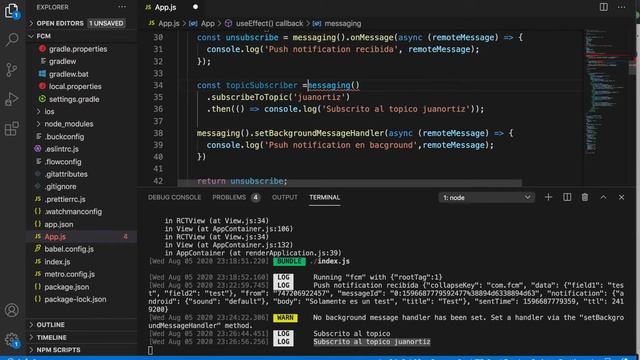The height and width of the screenshot is (360, 640).
Task: Open metro.config.js file
Action: (x=69, y=274)
